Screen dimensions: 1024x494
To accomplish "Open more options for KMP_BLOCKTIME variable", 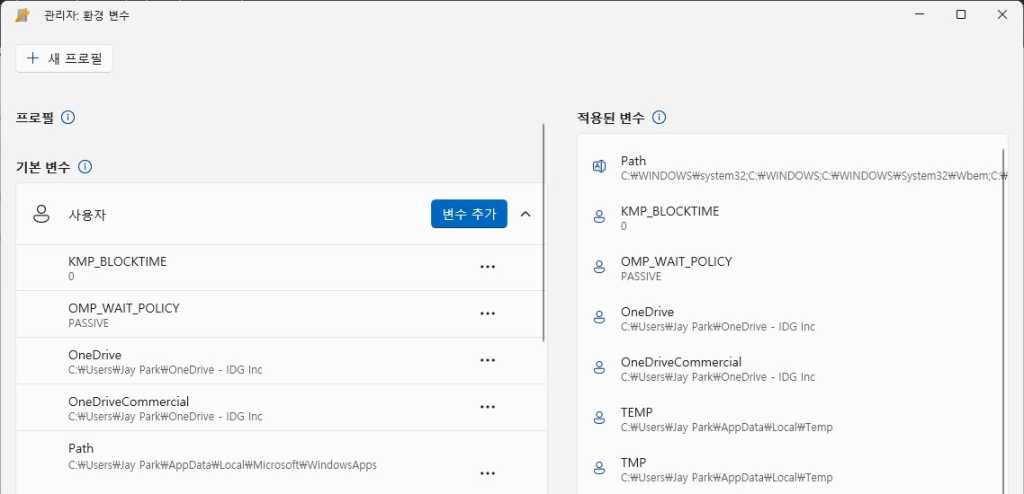I will point(488,267).
